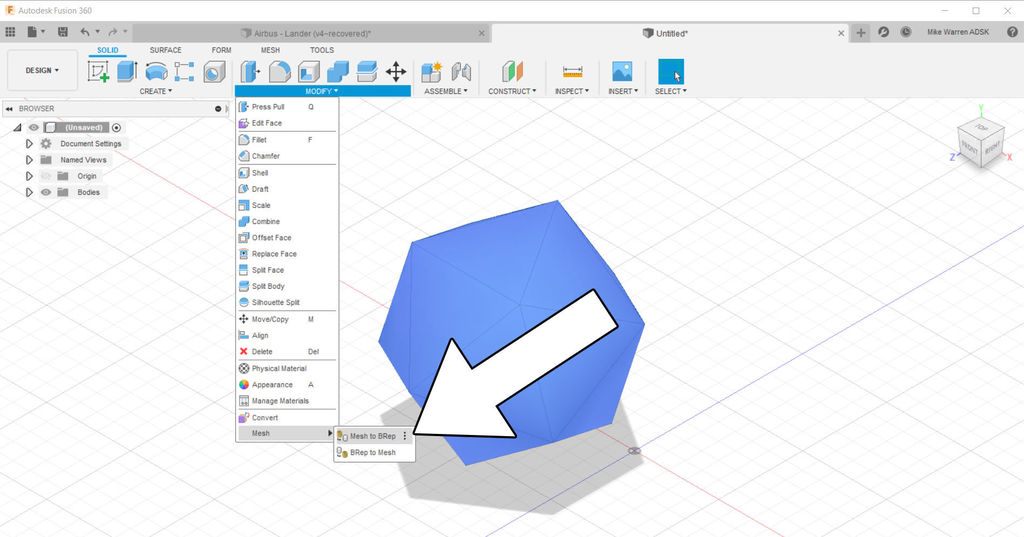Expand the Document Settings node

click(29, 143)
